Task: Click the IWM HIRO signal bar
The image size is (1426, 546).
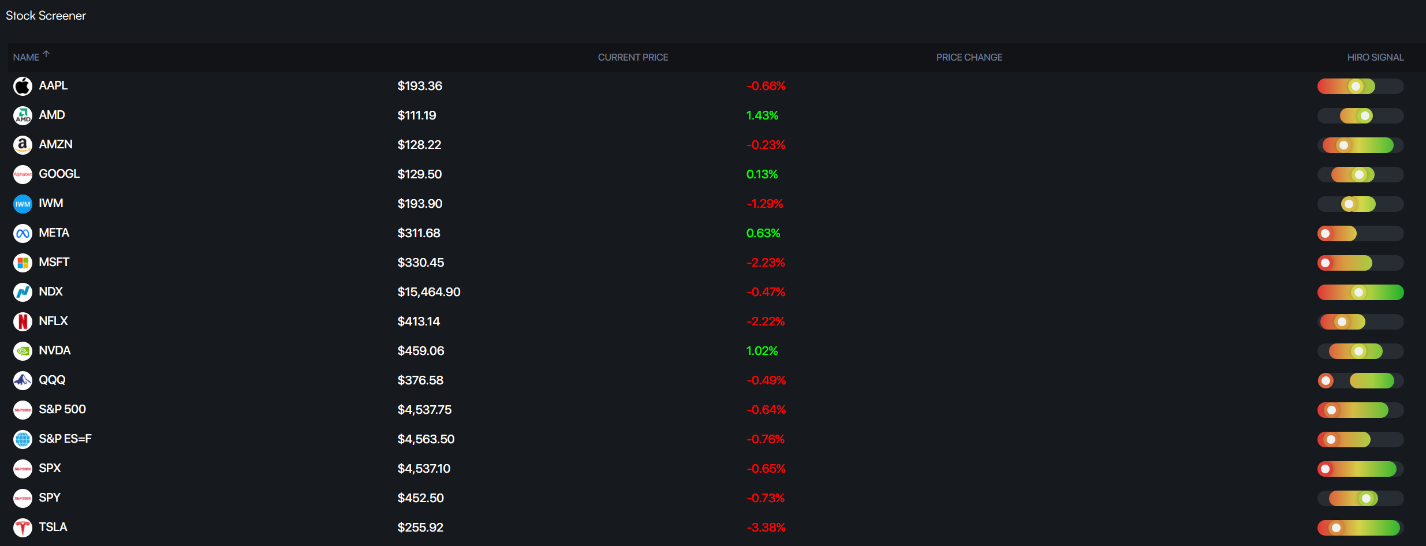Action: (x=1361, y=204)
